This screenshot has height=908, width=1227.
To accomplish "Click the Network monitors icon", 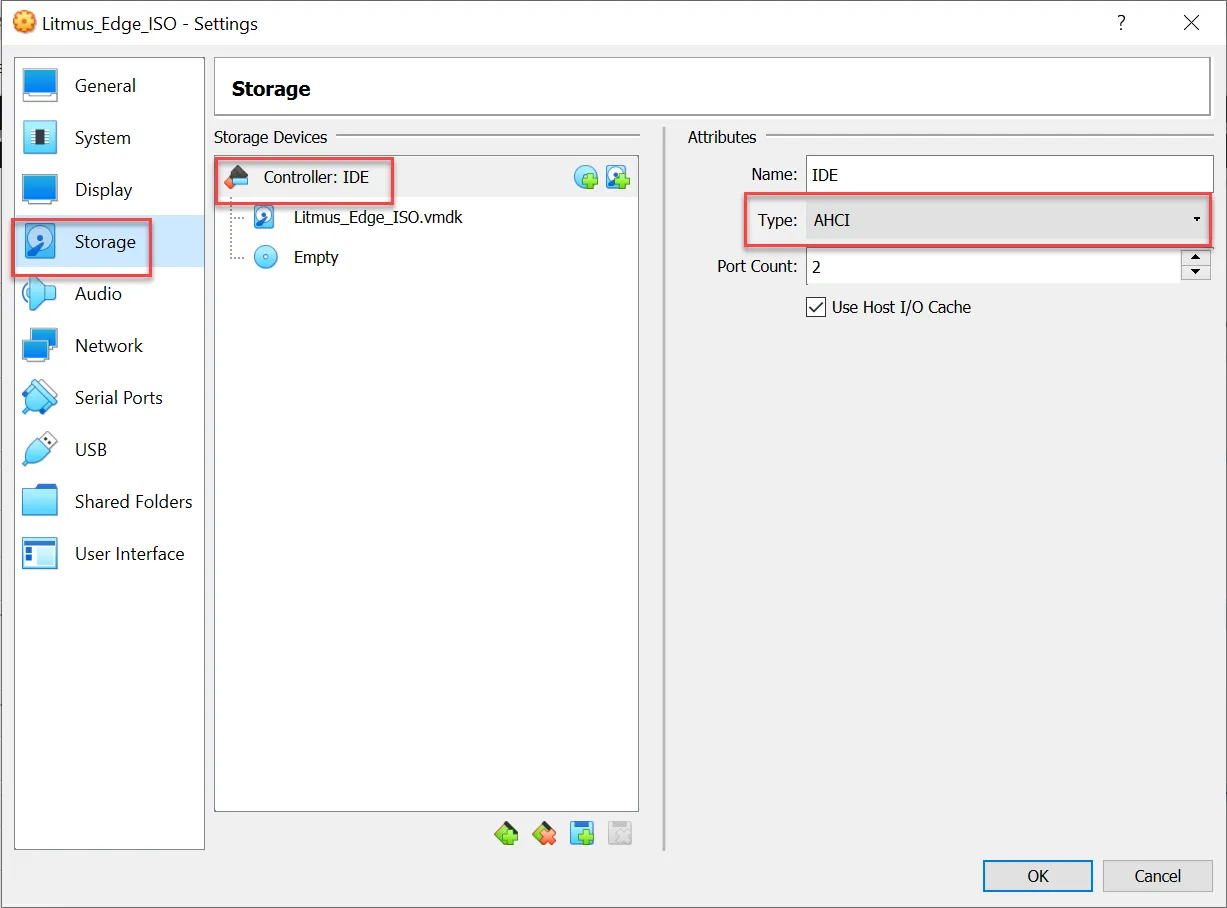I will 40,346.
